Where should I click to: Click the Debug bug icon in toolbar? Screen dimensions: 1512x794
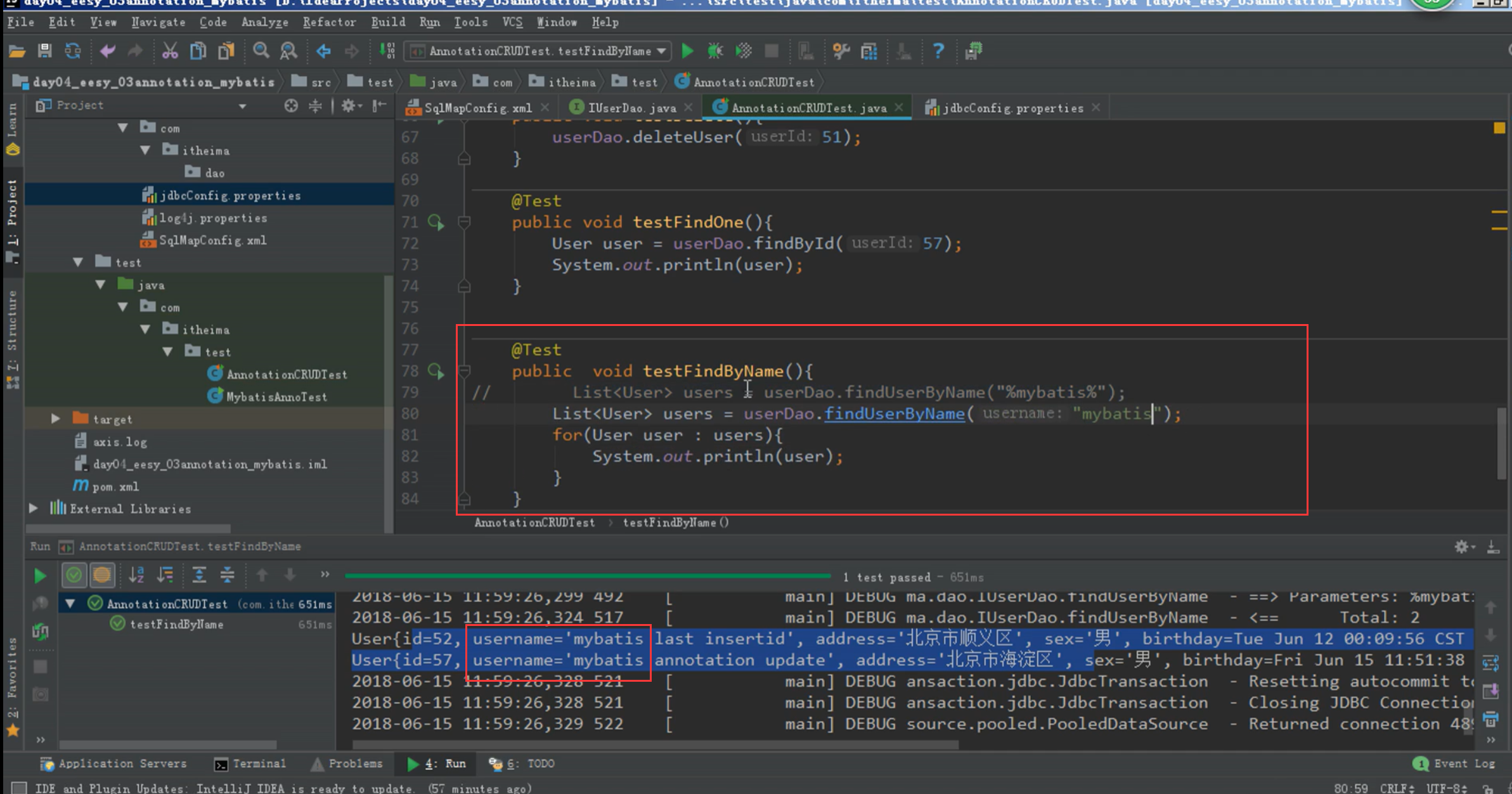pyautogui.click(x=715, y=51)
